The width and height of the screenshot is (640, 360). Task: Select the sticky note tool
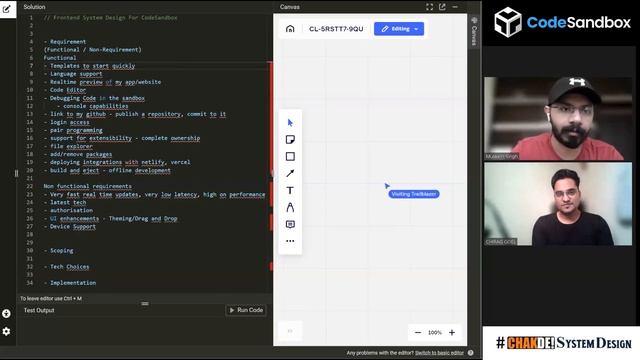pyautogui.click(x=290, y=140)
